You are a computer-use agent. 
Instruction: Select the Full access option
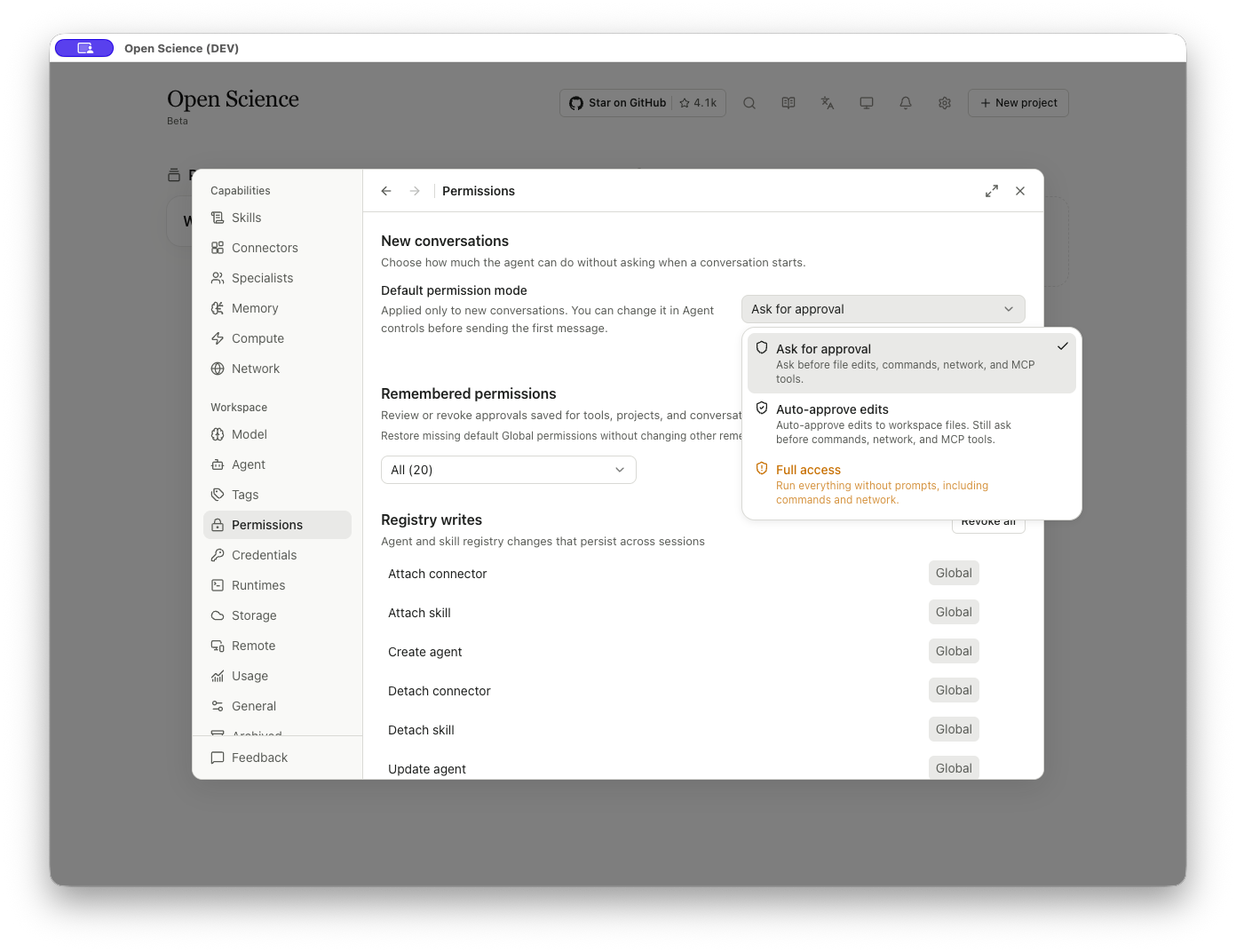(912, 484)
